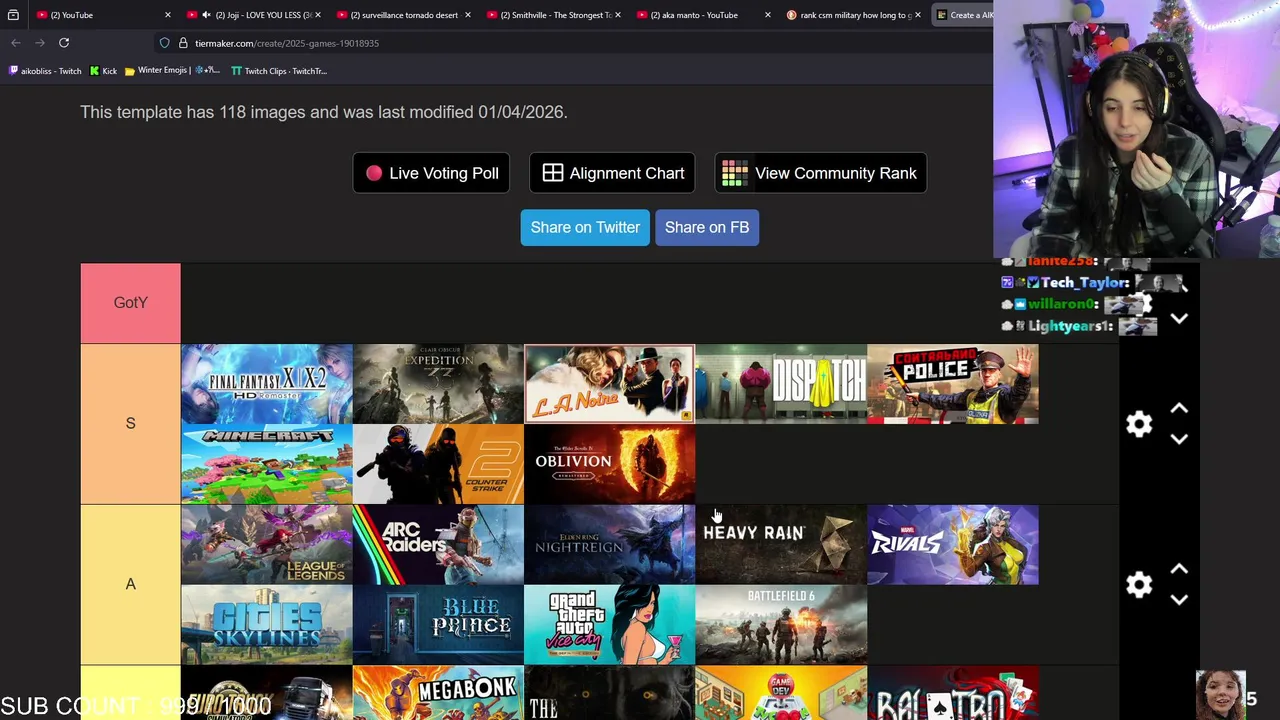1280x720 pixels.
Task: Select the L.A. Noire tile
Action: pyautogui.click(x=610, y=384)
